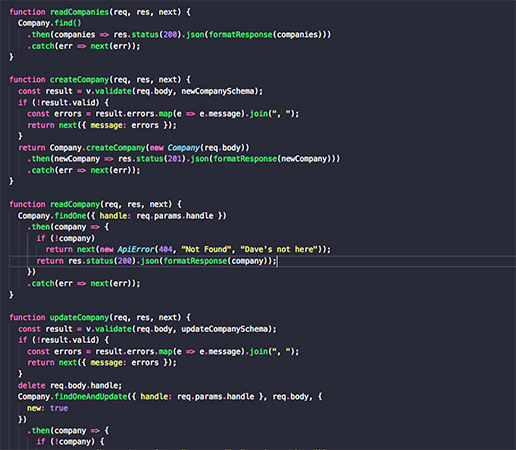The width and height of the screenshot is (516, 450).
Task: Click the updateCompany function name
Action: (x=79, y=317)
